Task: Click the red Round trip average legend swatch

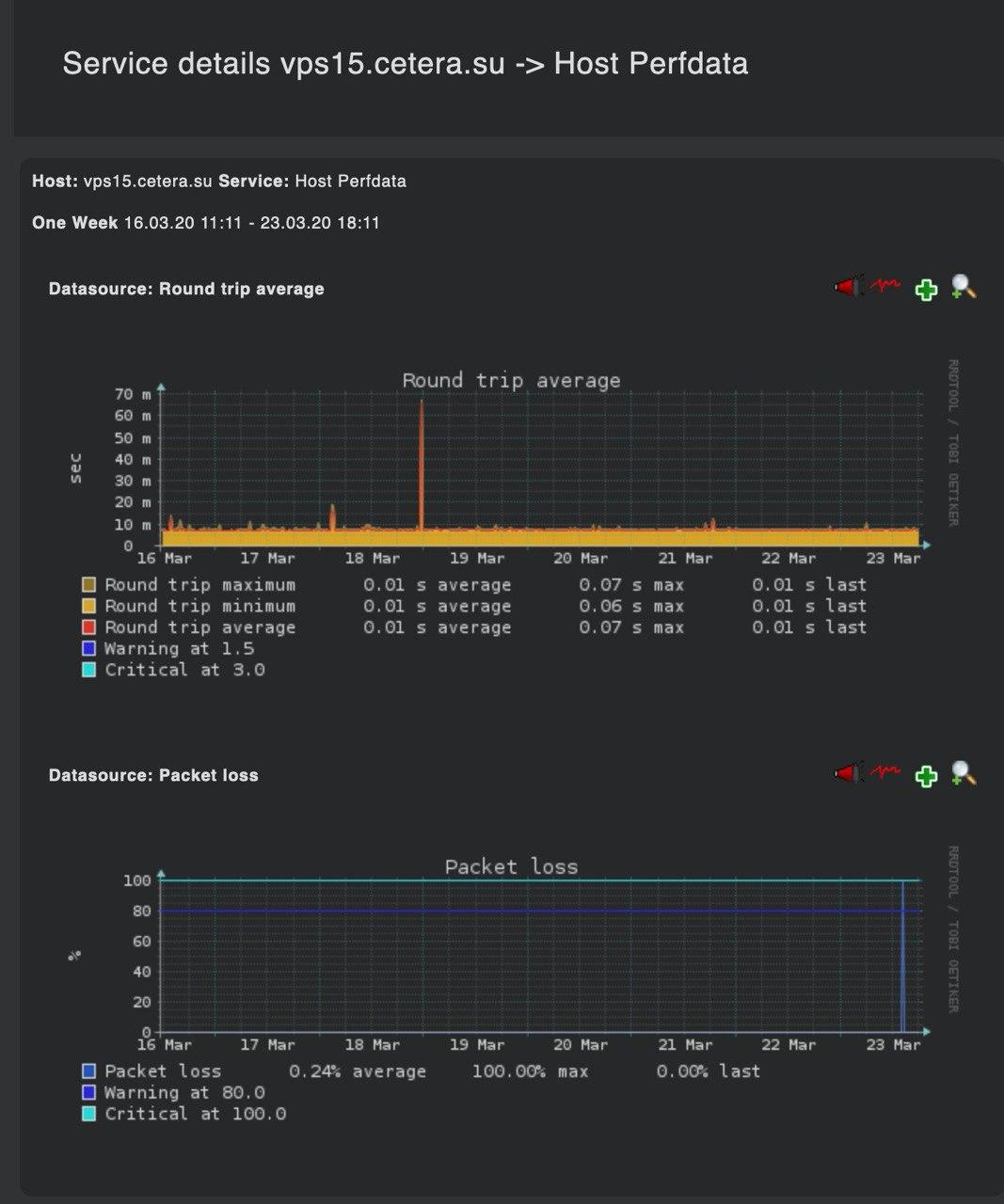Action: pos(89,627)
